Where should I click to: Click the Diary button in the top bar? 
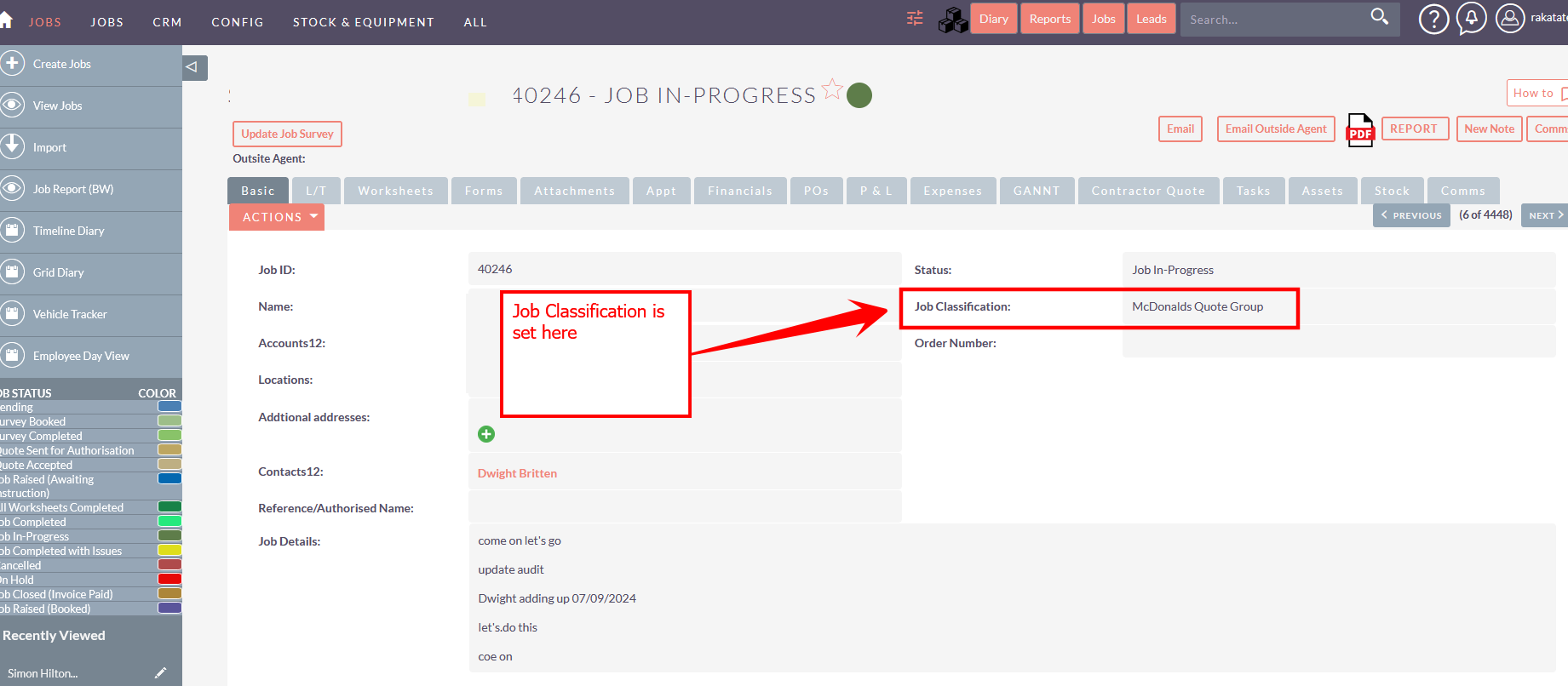(x=994, y=19)
